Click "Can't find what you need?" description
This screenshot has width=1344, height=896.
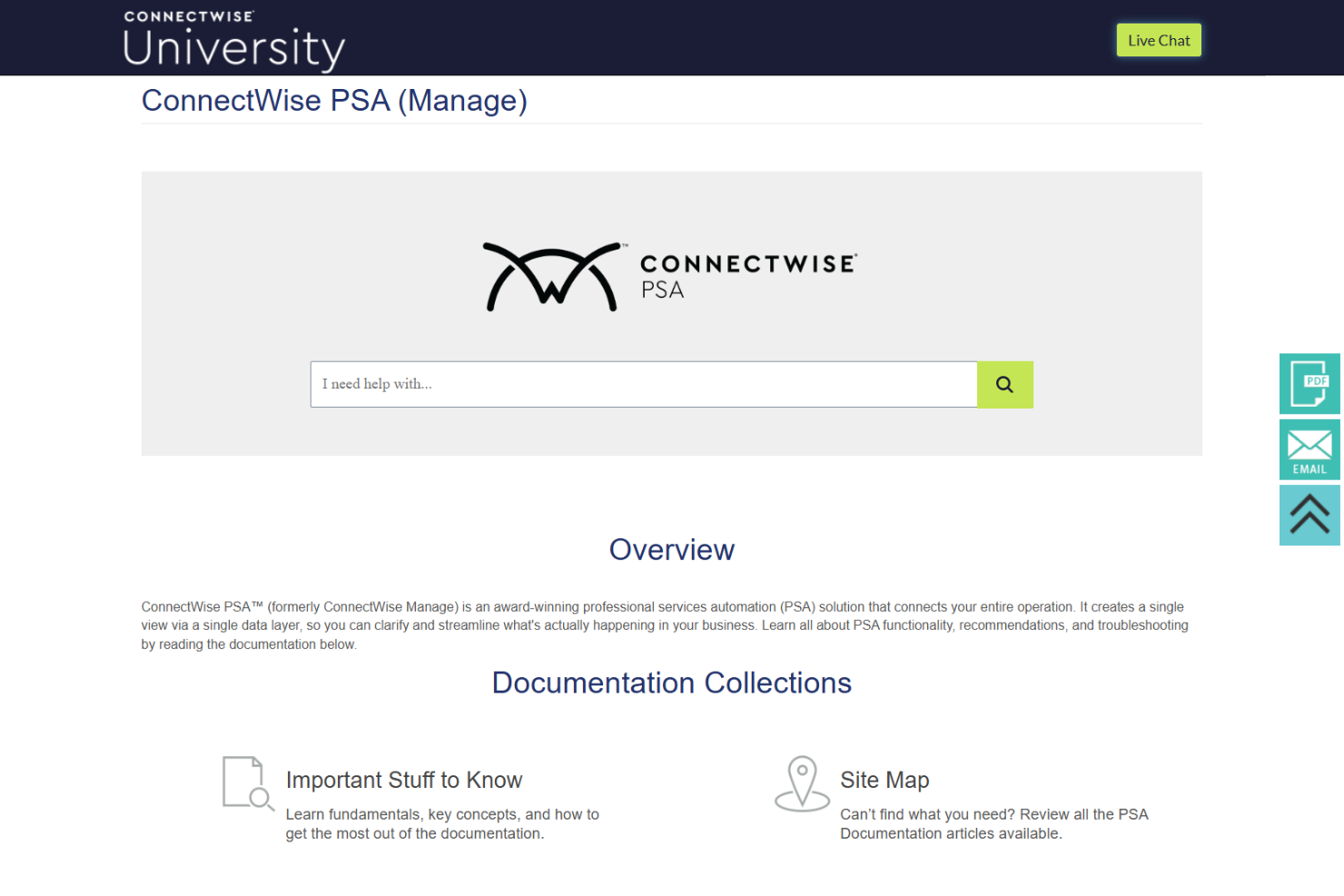point(994,824)
